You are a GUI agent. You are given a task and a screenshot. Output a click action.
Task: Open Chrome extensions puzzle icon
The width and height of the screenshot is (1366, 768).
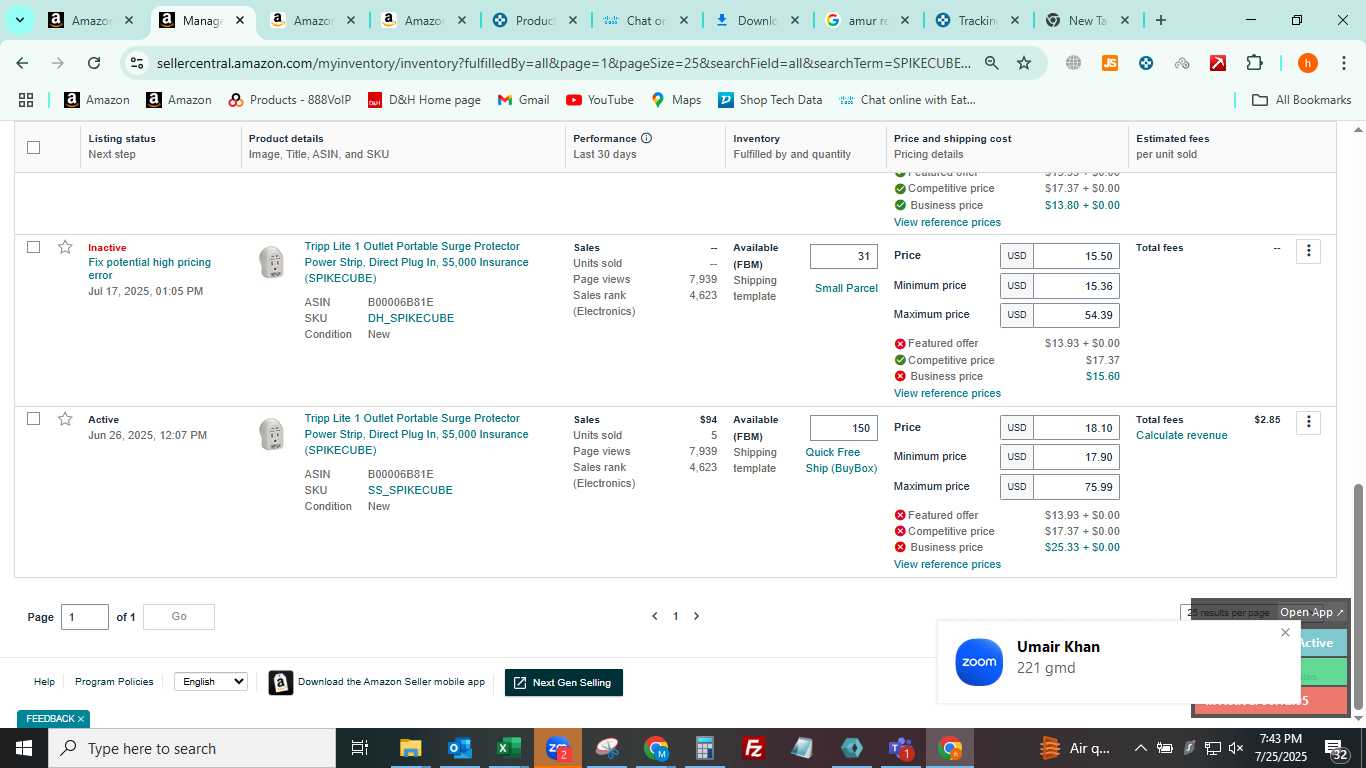point(1254,63)
